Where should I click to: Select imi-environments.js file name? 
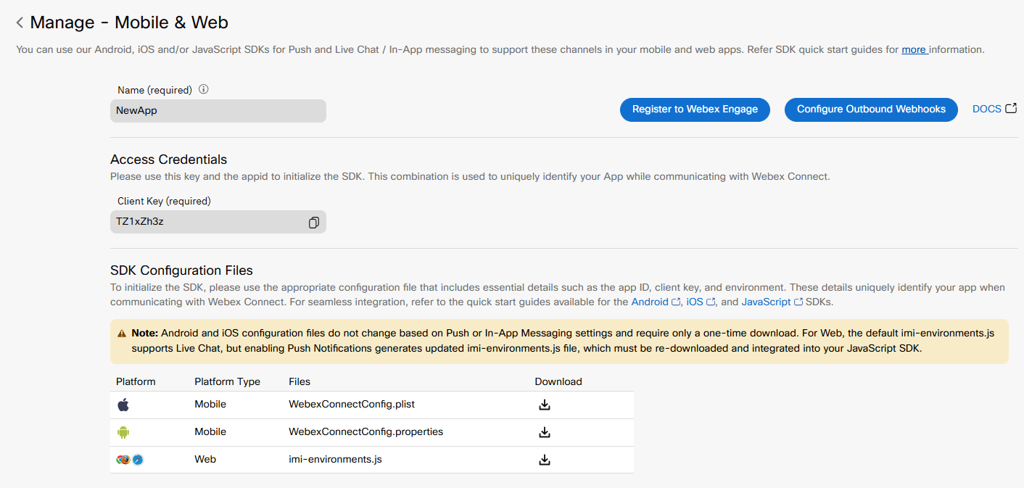(x=335, y=459)
